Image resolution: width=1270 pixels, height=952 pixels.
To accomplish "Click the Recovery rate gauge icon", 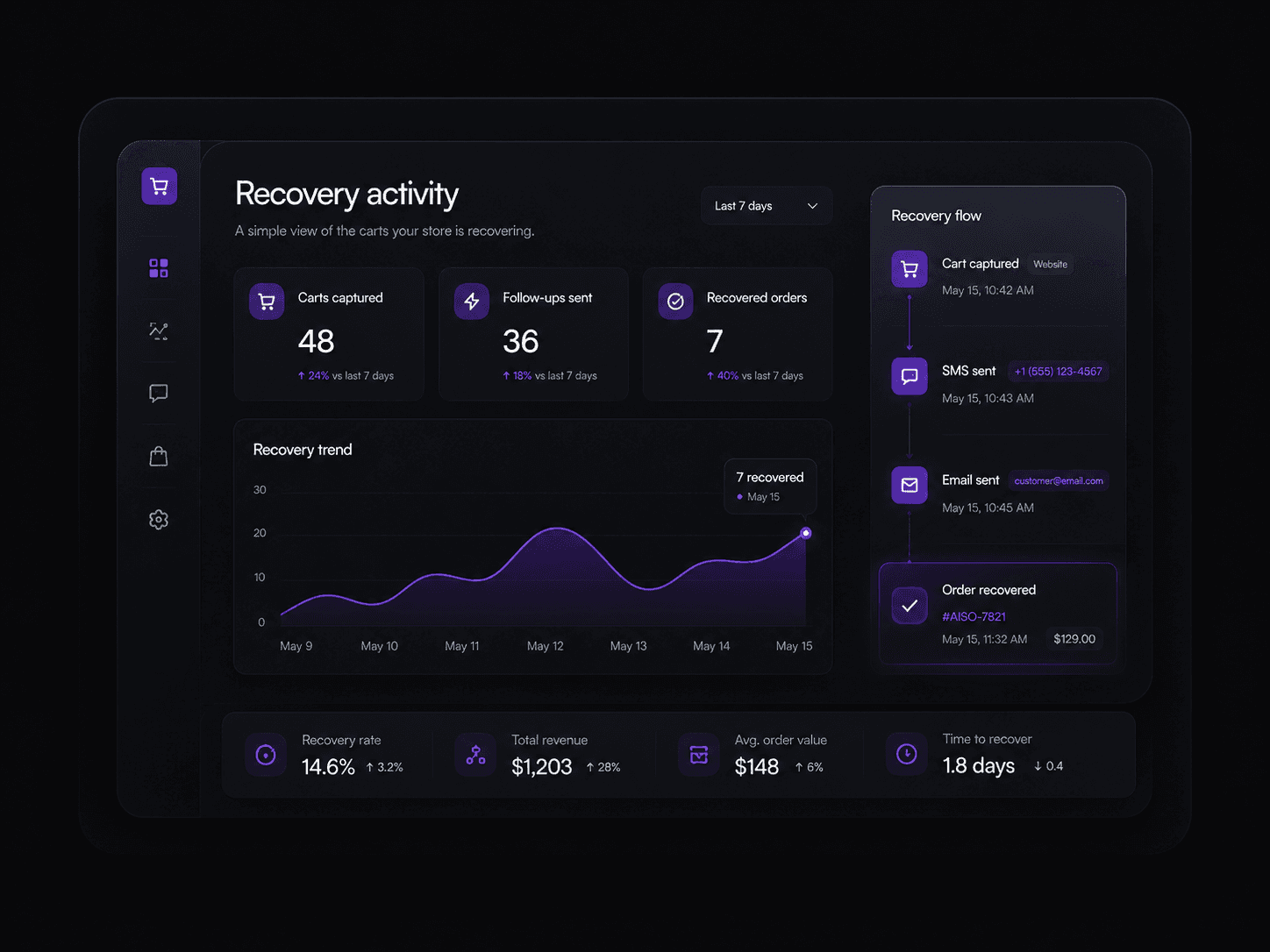I will point(266,755).
